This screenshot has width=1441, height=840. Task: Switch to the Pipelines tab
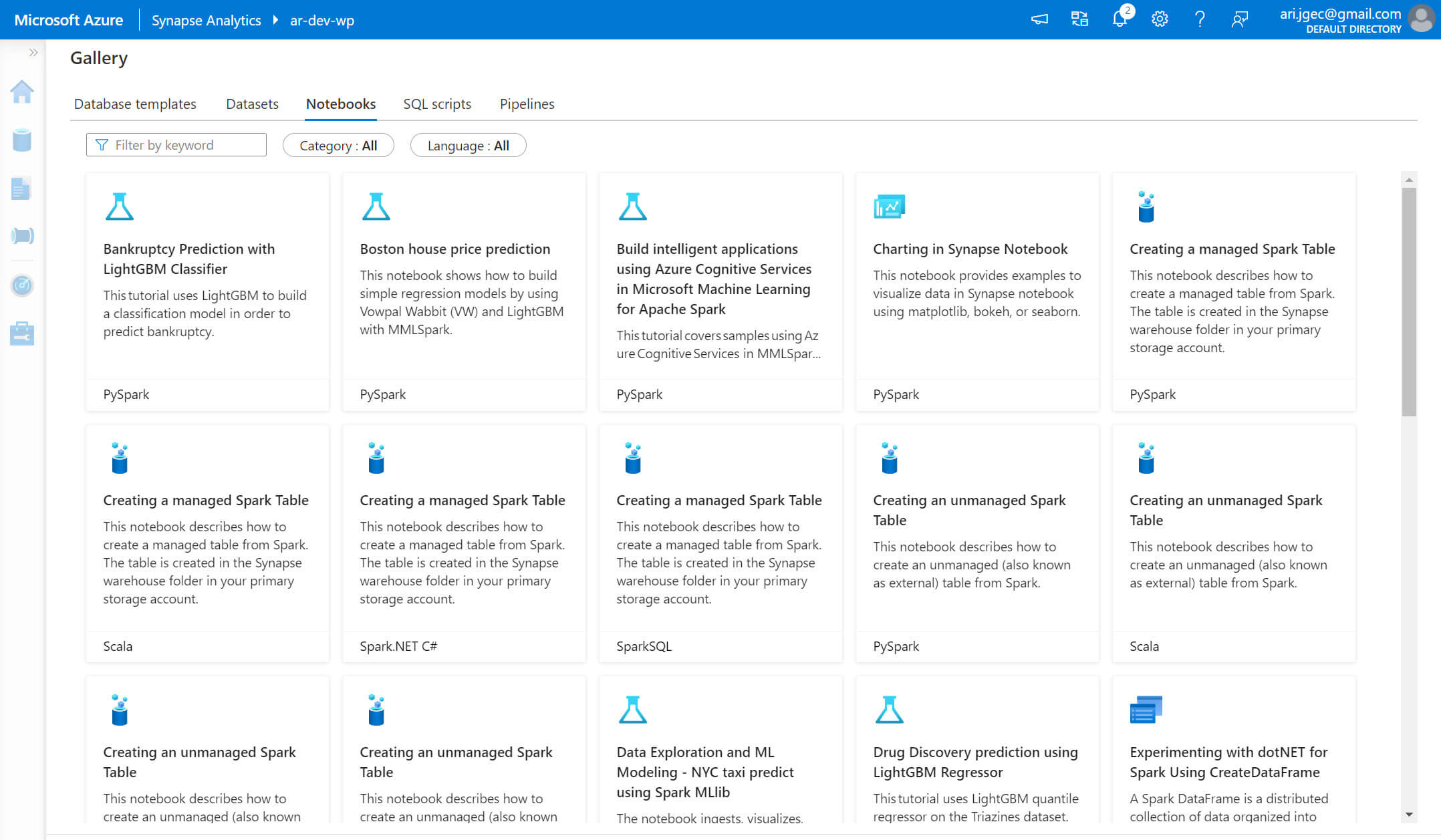[x=527, y=104]
